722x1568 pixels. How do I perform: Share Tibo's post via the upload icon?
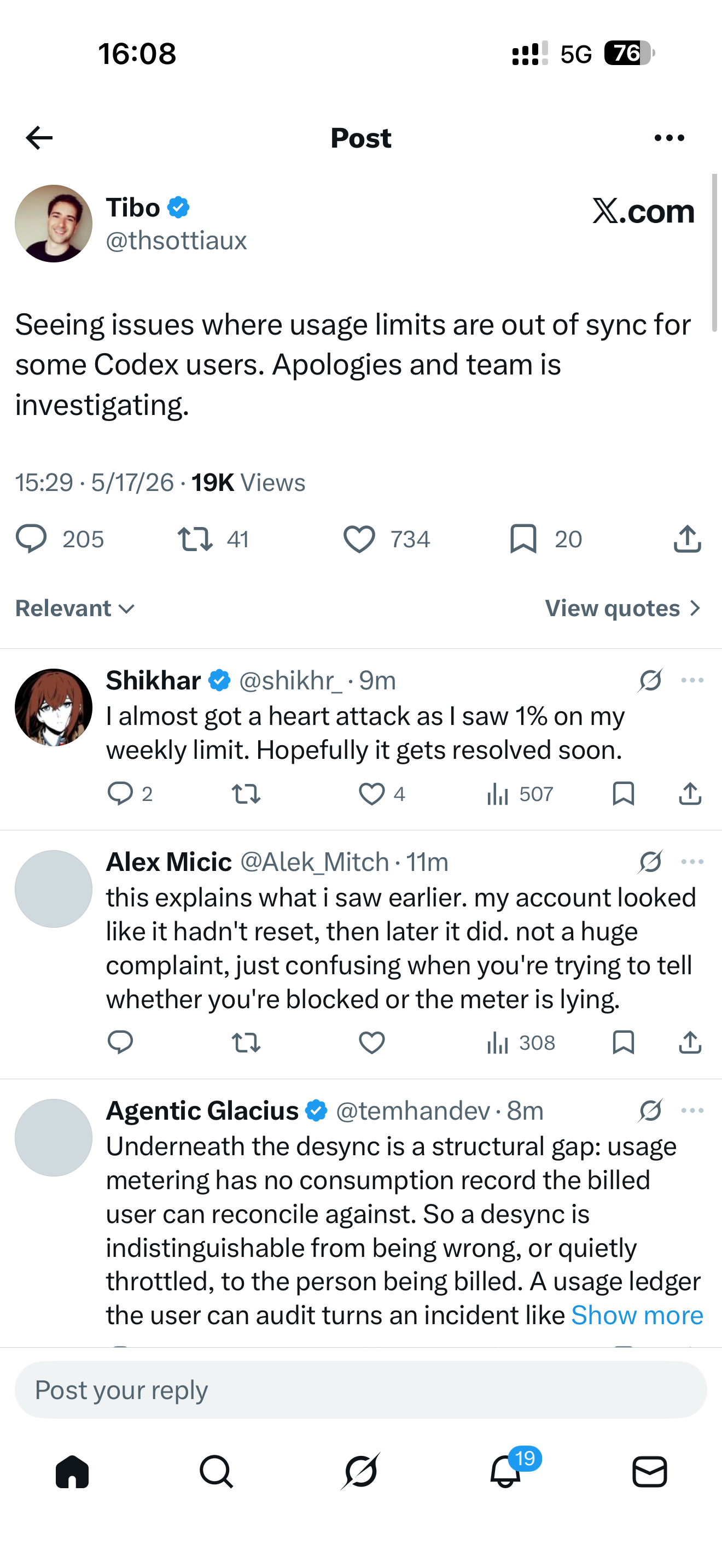688,539
